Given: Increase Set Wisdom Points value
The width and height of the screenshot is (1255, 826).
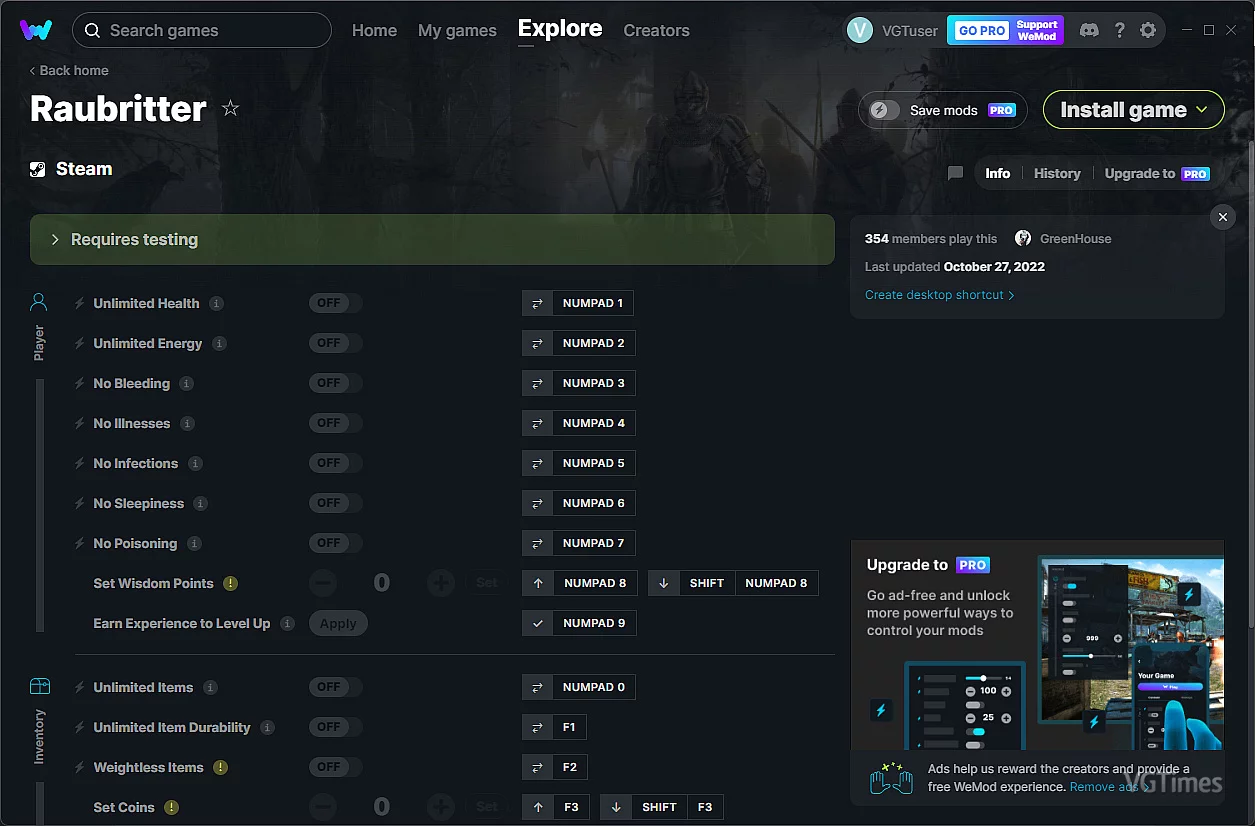Looking at the screenshot, I should click(x=440, y=583).
